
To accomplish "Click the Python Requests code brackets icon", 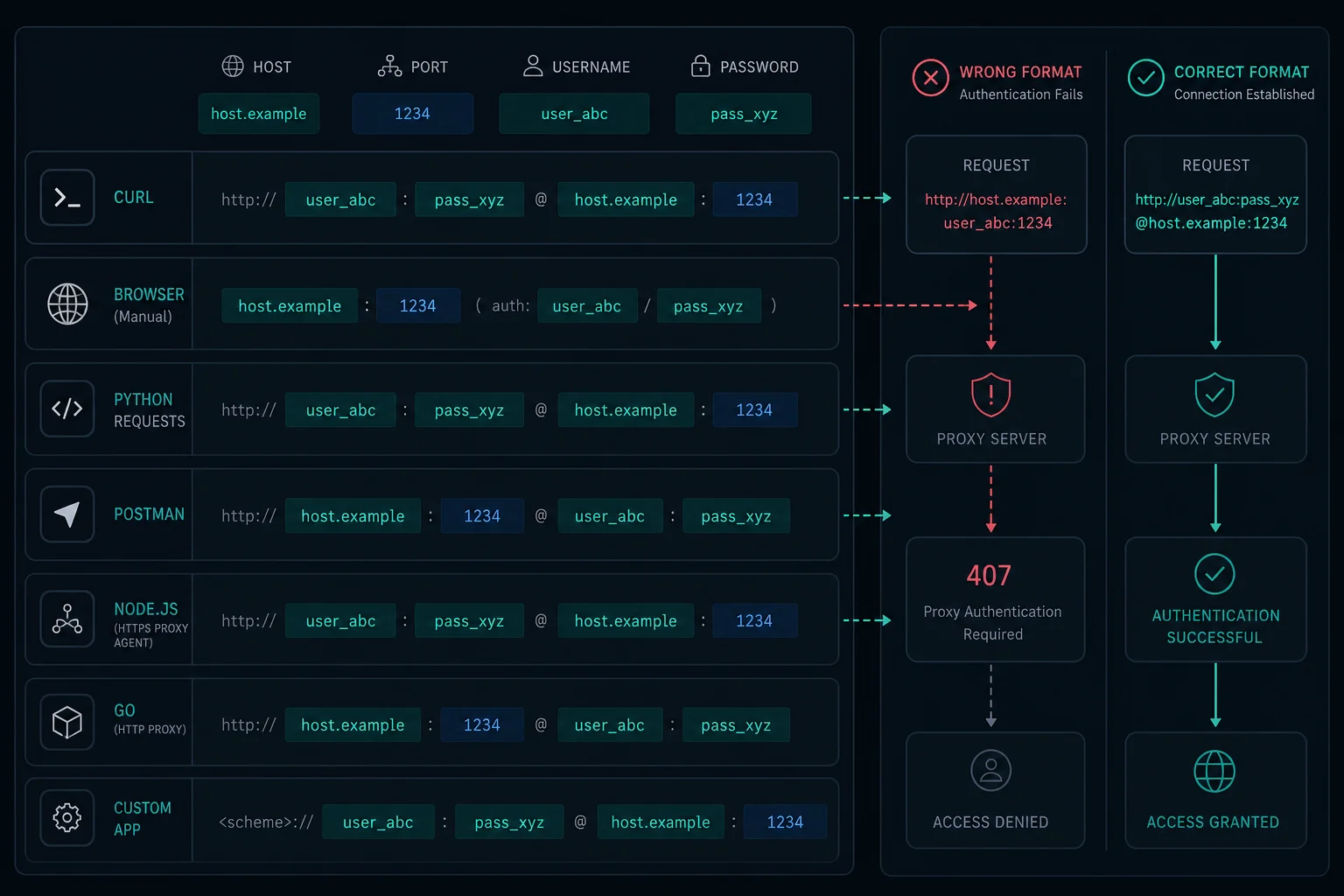I will pos(67,409).
